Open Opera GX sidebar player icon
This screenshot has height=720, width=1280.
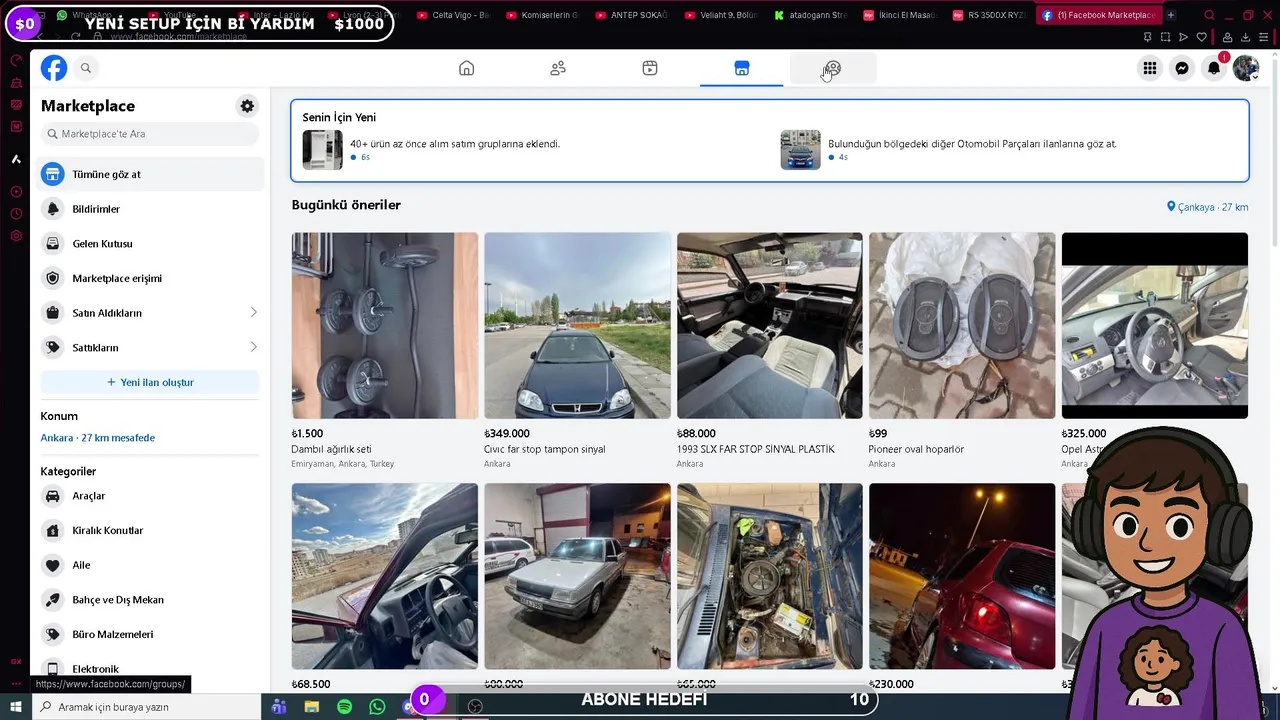pos(16,192)
